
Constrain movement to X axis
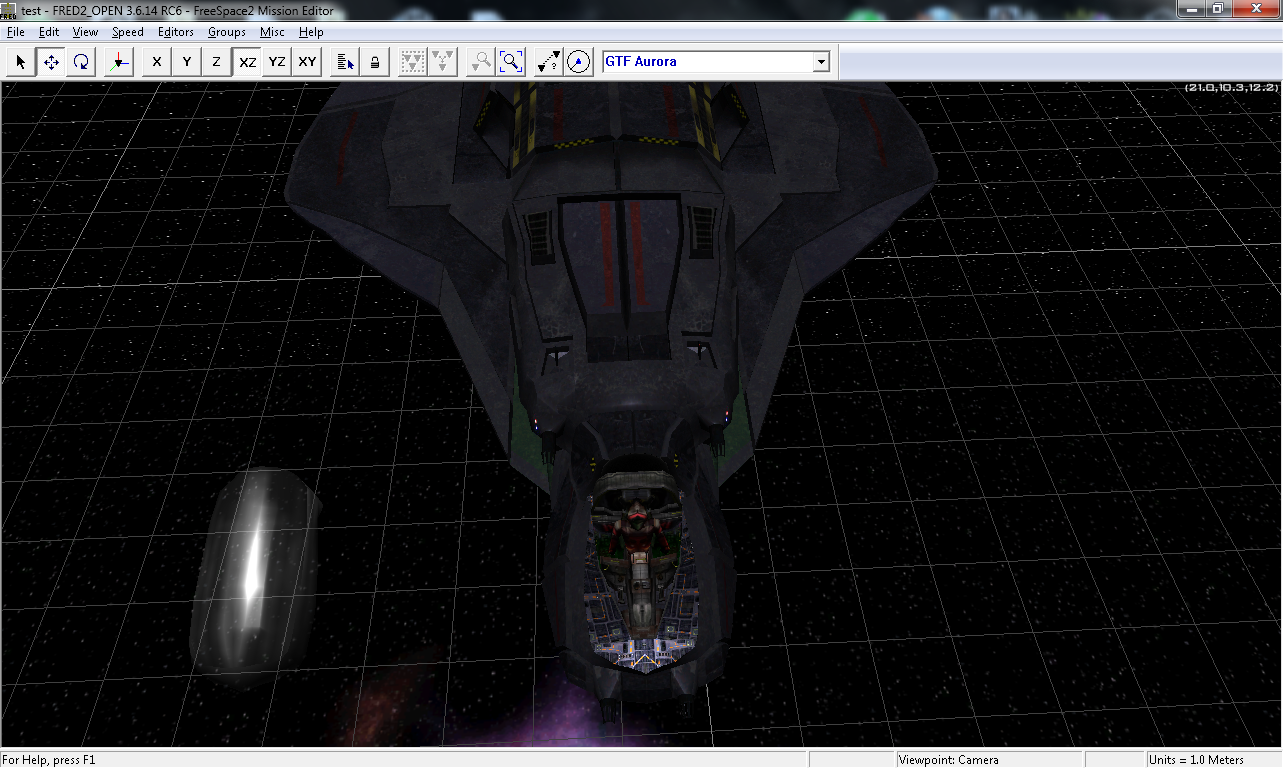tap(156, 62)
